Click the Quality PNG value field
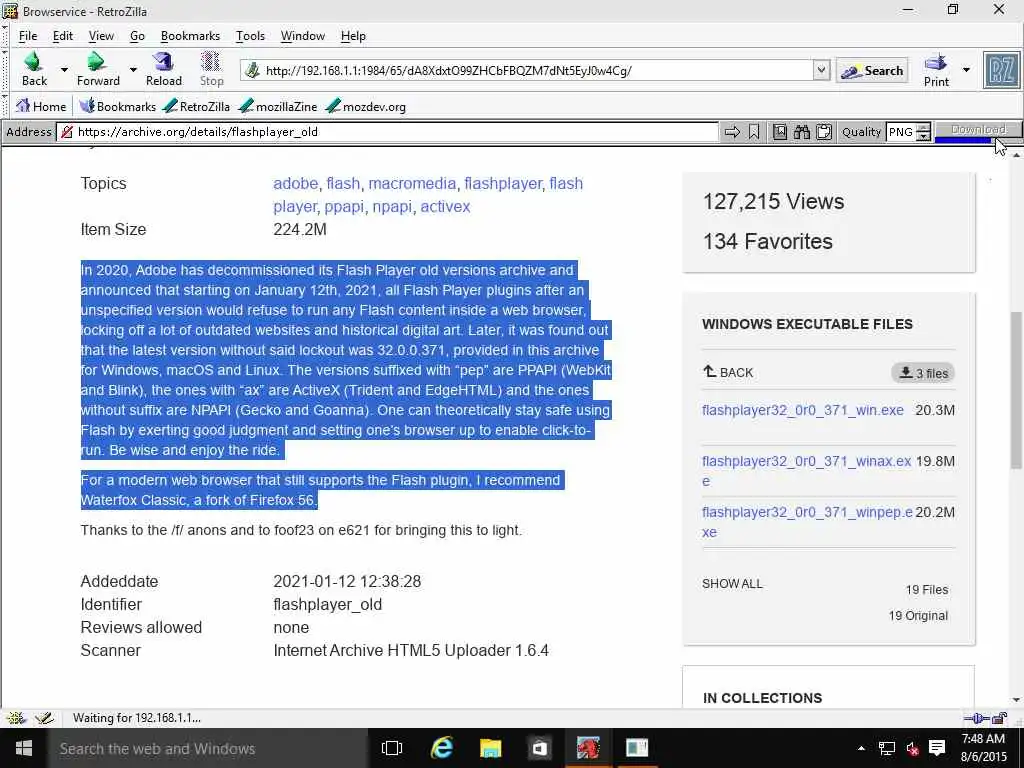Viewport: 1024px width, 768px height. click(x=901, y=132)
